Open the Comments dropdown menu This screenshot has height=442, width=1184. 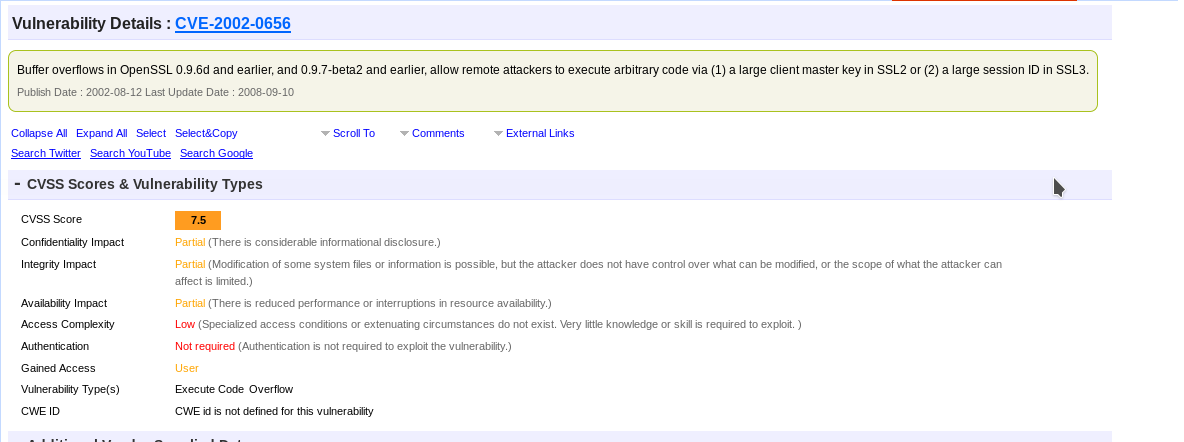[x=432, y=133]
